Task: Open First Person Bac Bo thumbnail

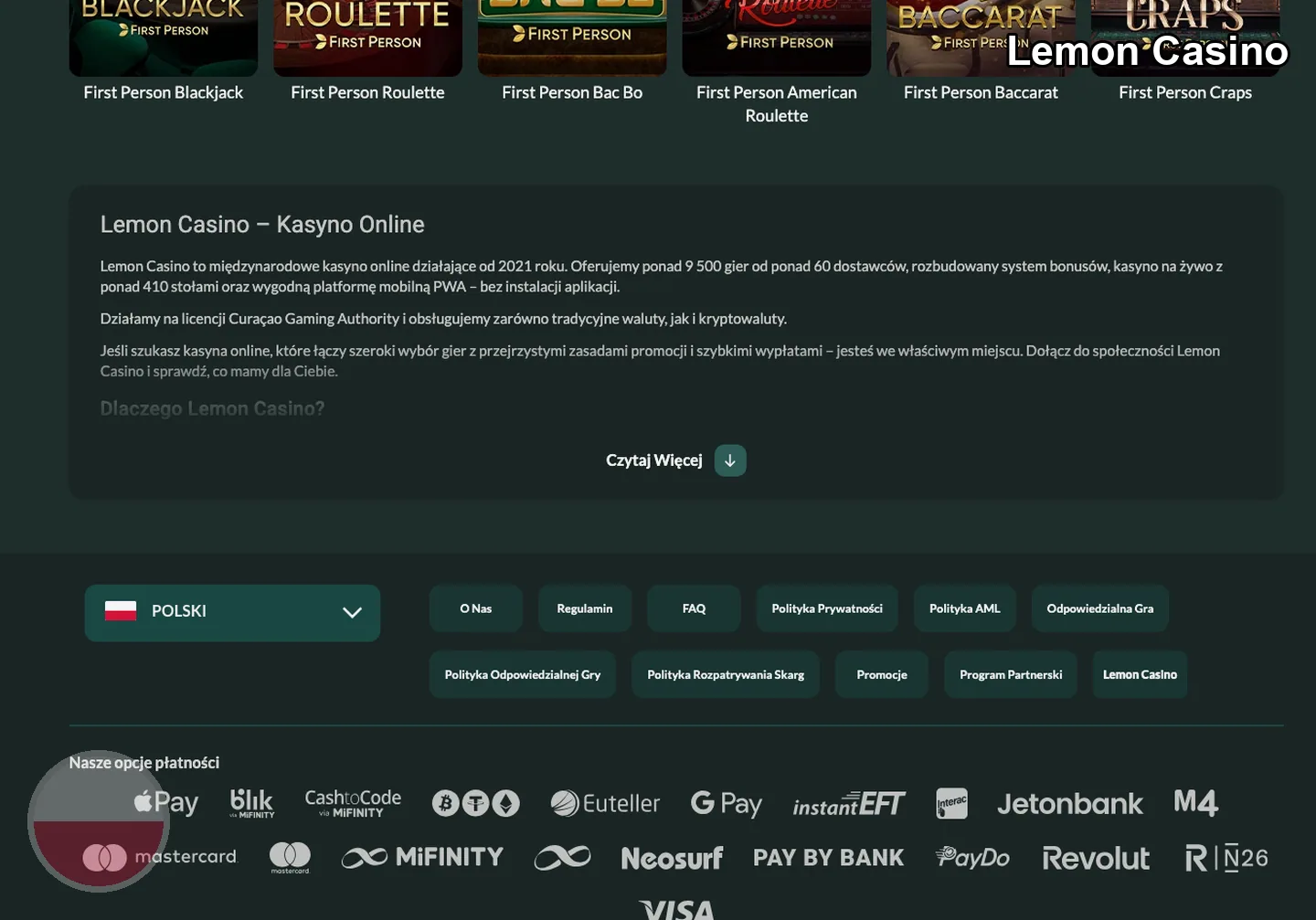Action: pos(572,37)
